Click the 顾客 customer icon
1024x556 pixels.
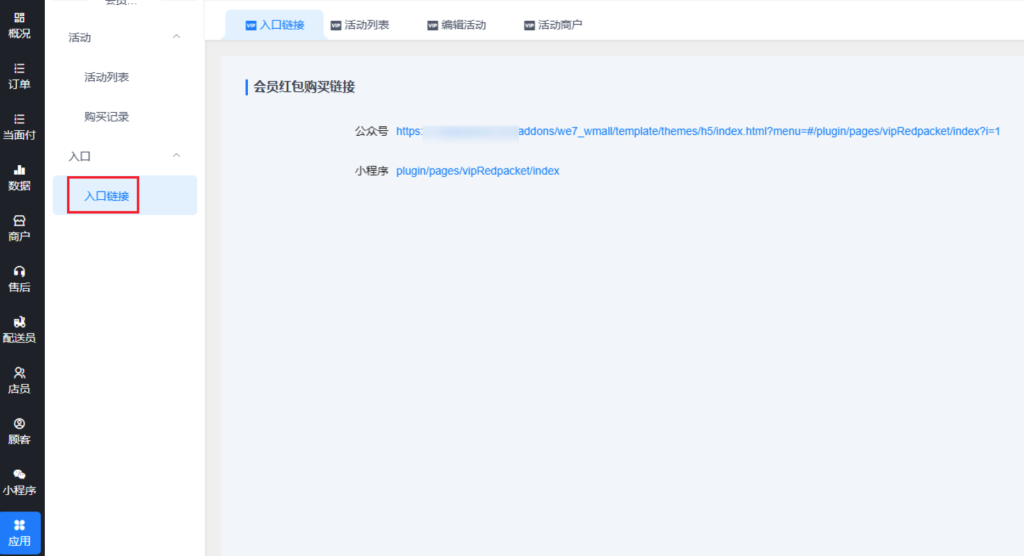[20, 423]
